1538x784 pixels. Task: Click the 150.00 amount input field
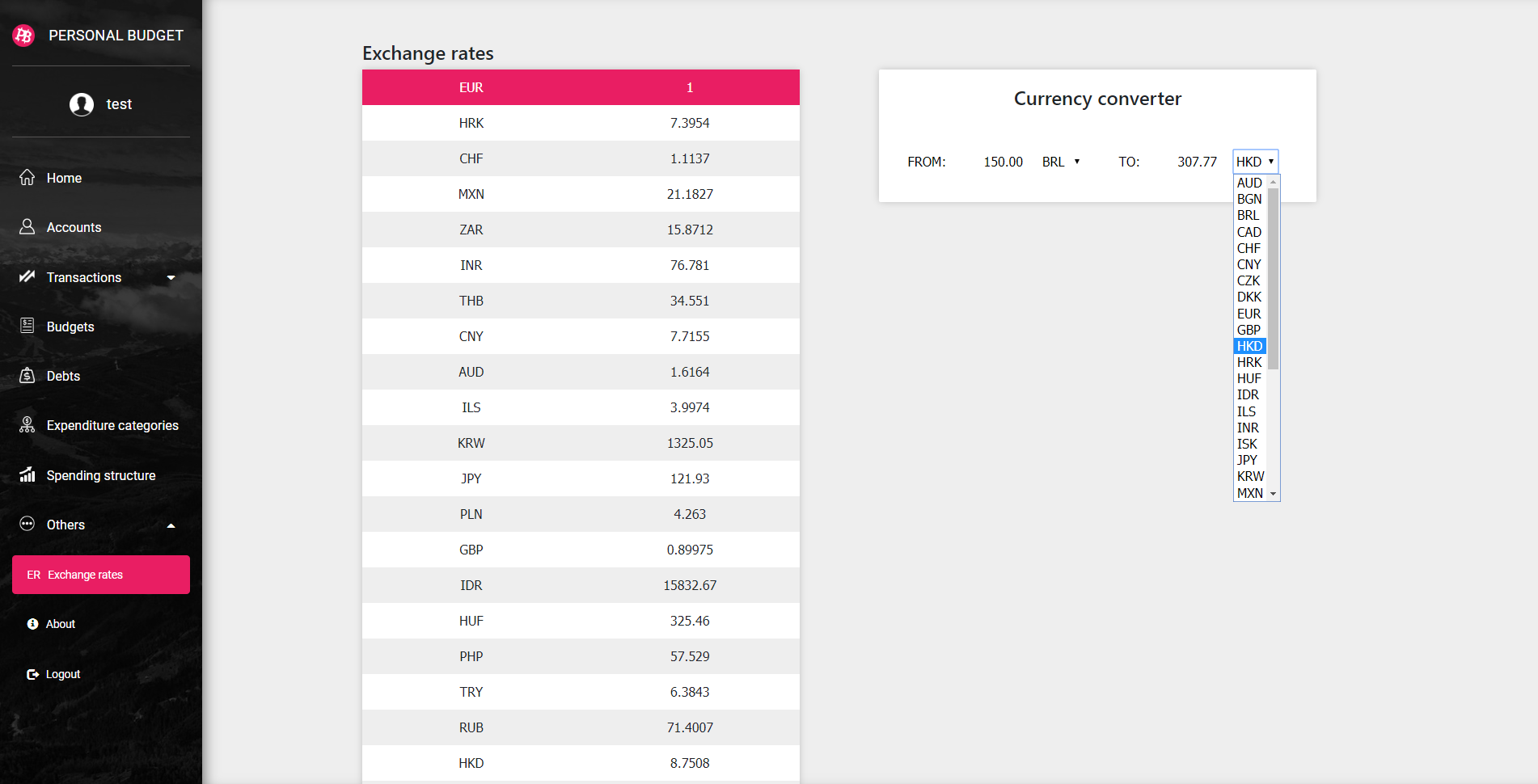(x=1003, y=161)
